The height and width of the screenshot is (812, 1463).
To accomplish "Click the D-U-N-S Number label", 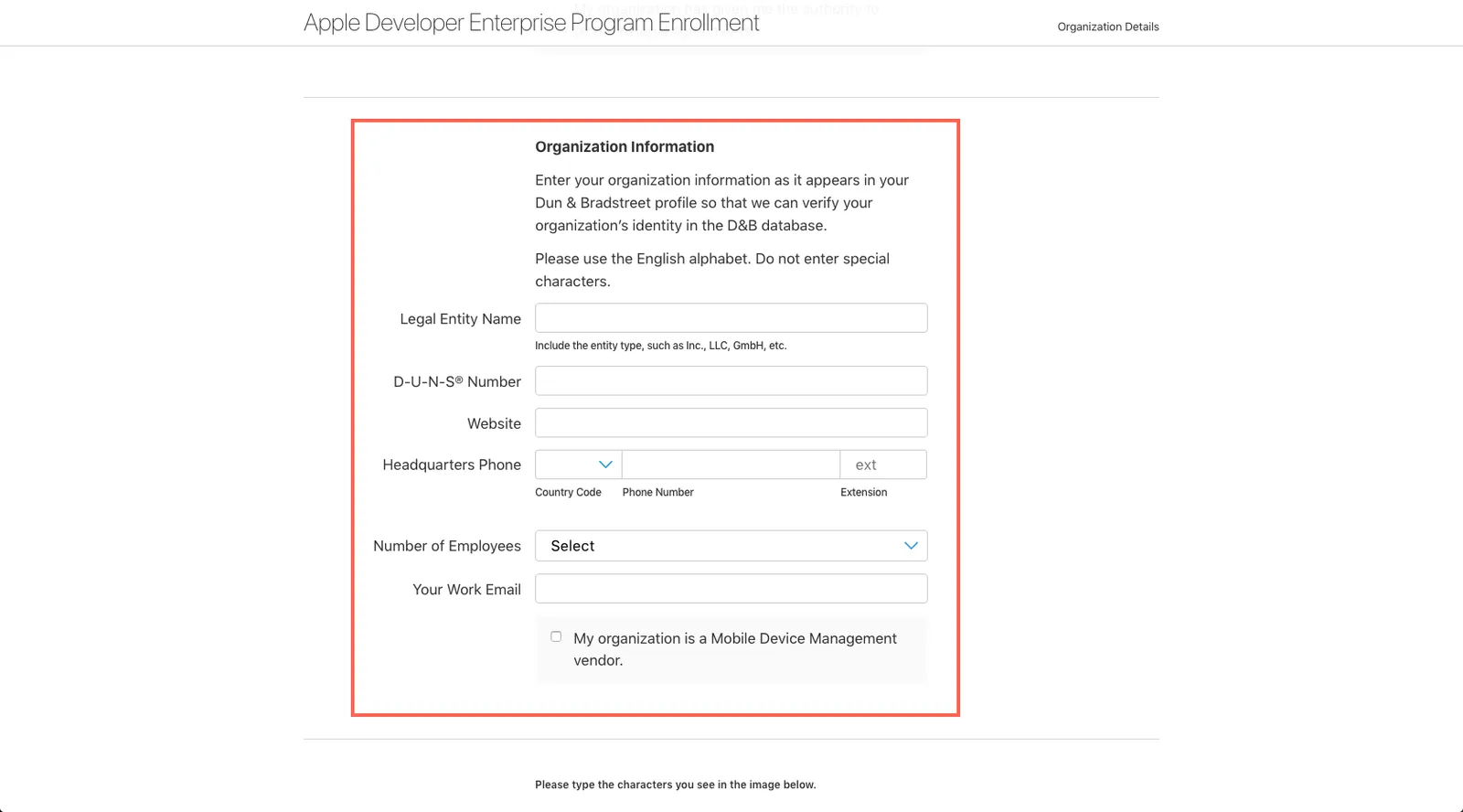I will pyautogui.click(x=457, y=382).
